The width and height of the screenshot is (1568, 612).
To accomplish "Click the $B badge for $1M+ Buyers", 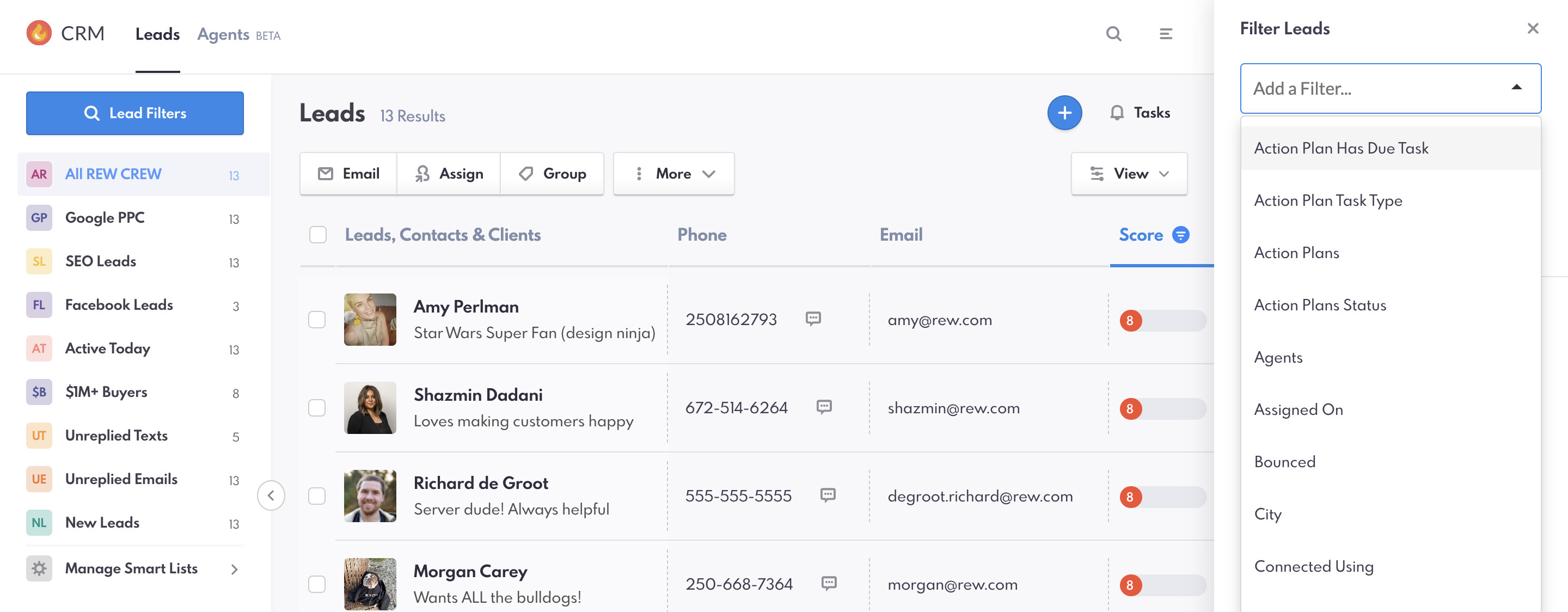I will 39,392.
